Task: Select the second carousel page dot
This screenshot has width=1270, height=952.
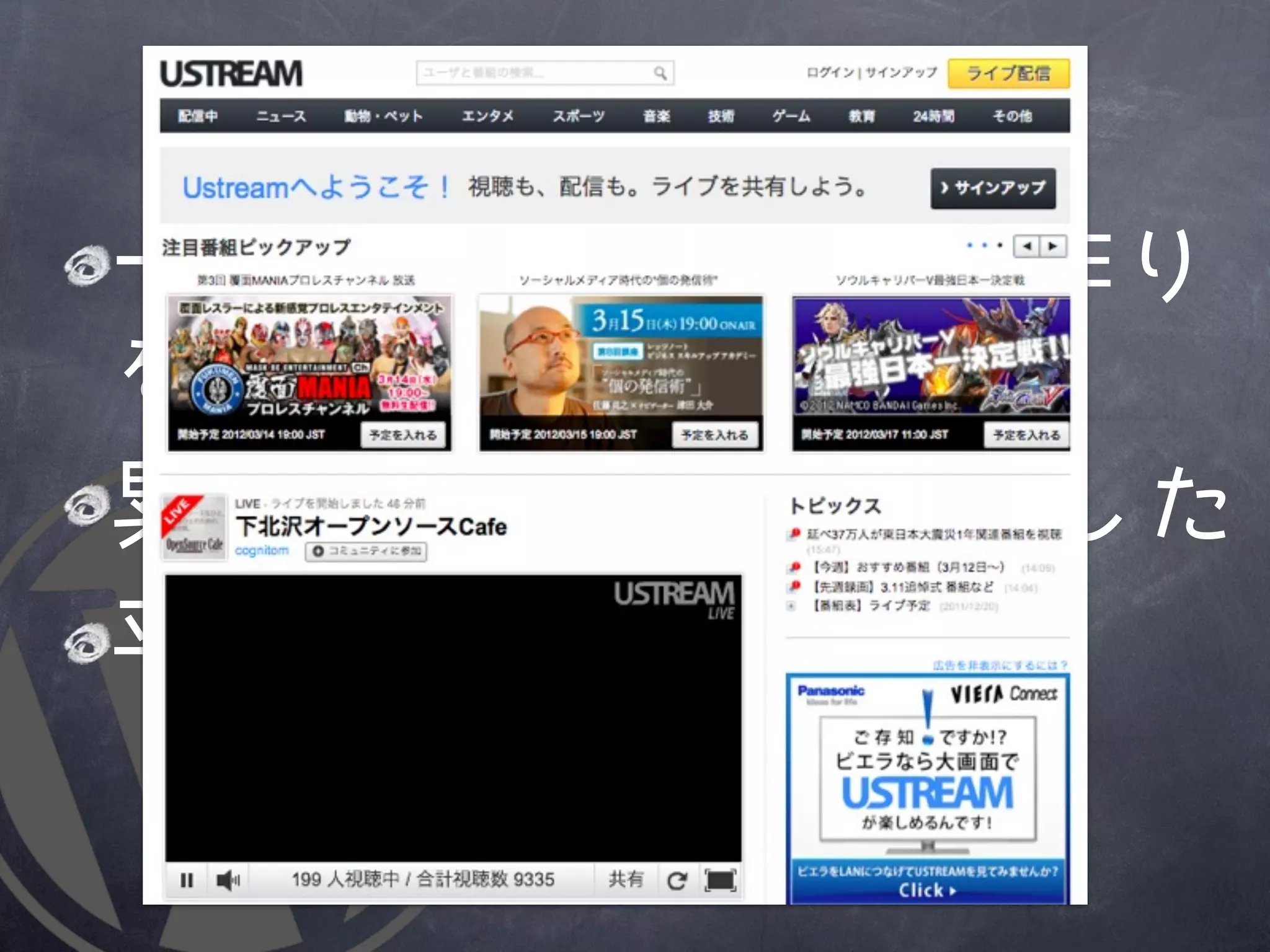Action: click(985, 245)
